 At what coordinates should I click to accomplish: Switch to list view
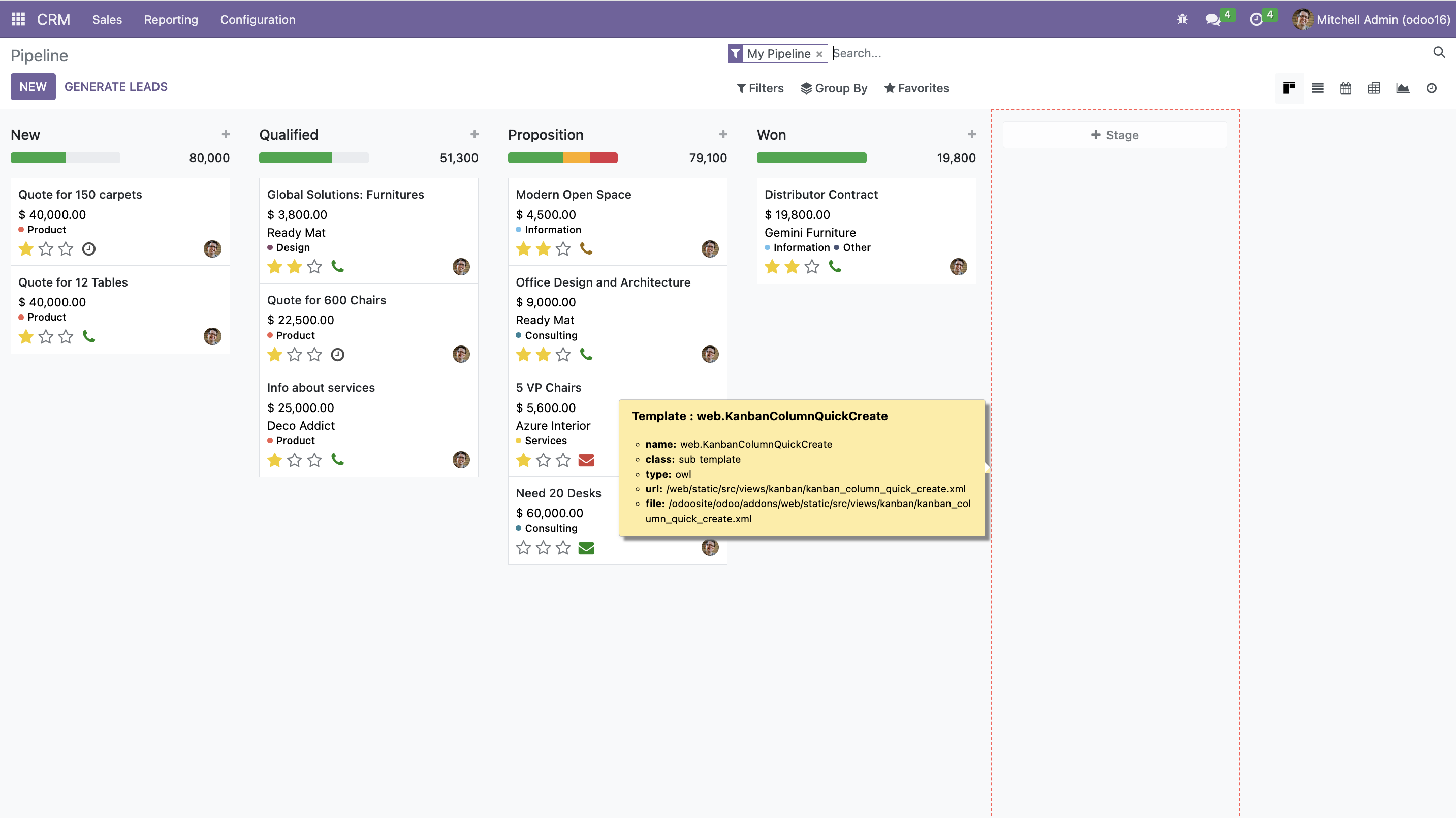coord(1317,88)
